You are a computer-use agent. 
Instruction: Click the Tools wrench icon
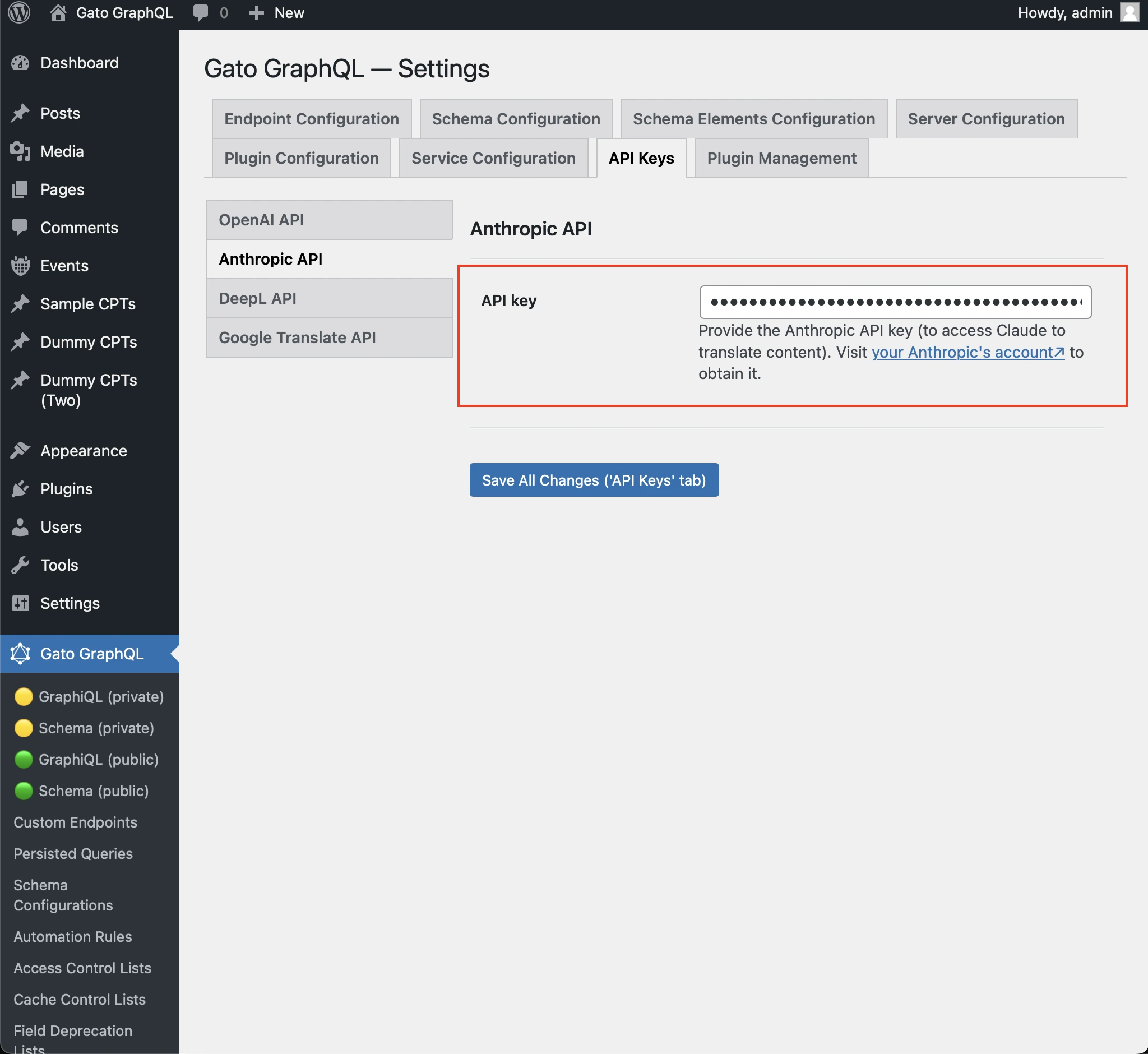[x=21, y=565]
